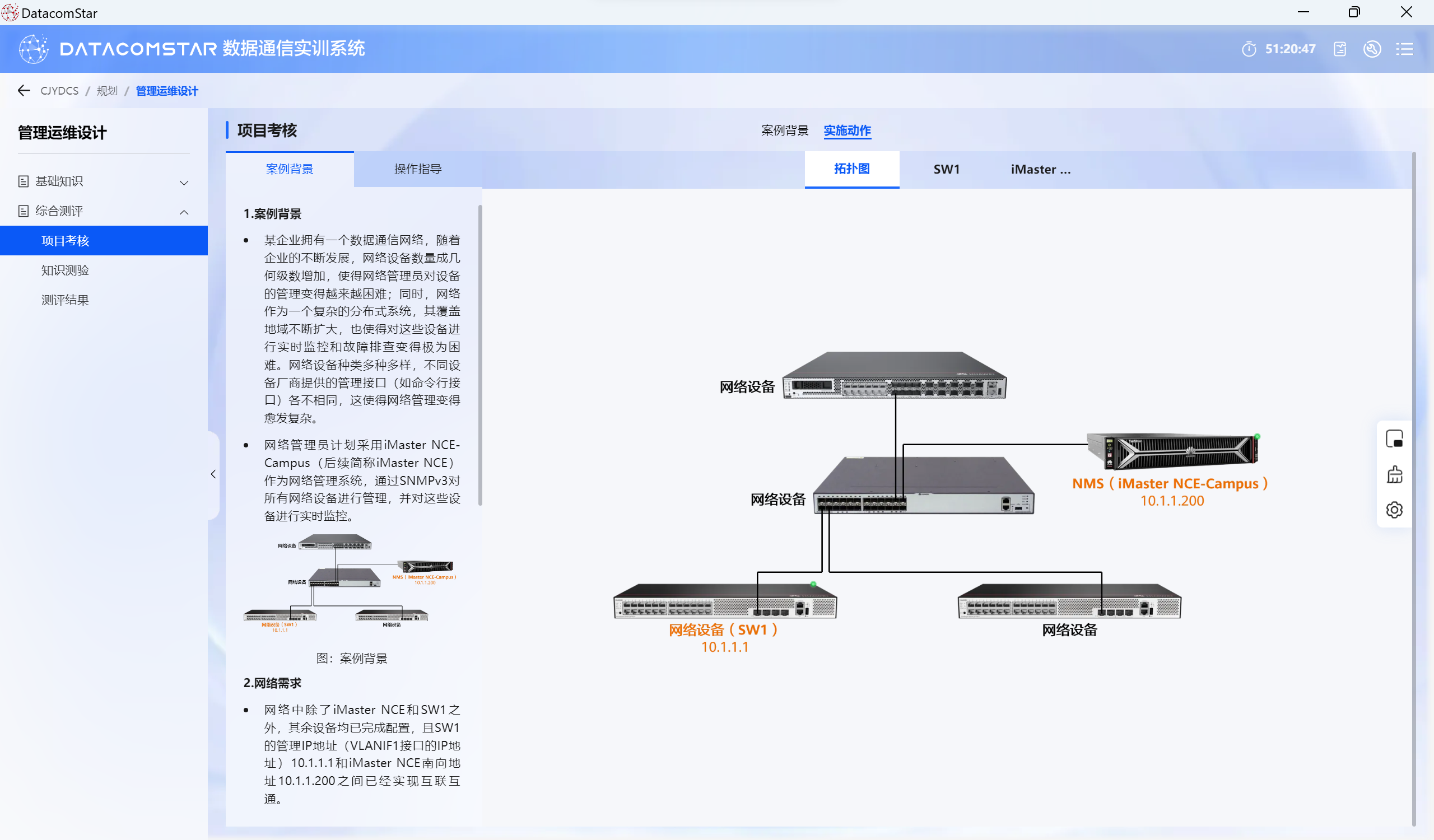This screenshot has width=1434, height=840.
Task: Click the stopwatch timer icon
Action: (1249, 49)
